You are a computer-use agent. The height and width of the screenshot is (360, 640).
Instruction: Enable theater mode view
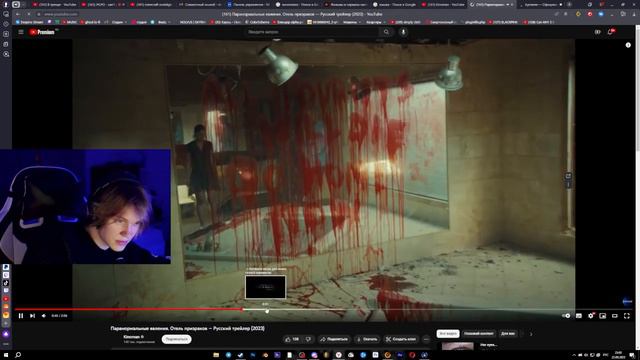[615, 316]
